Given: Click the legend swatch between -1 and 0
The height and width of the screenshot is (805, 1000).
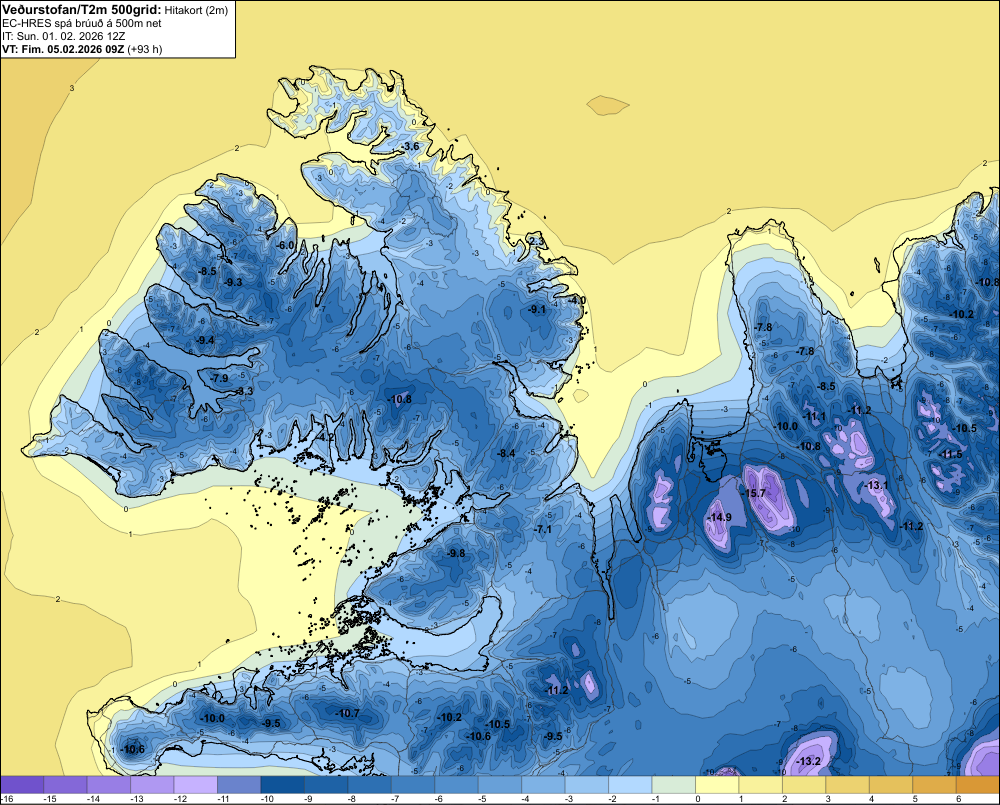Looking at the screenshot, I should 673,785.
